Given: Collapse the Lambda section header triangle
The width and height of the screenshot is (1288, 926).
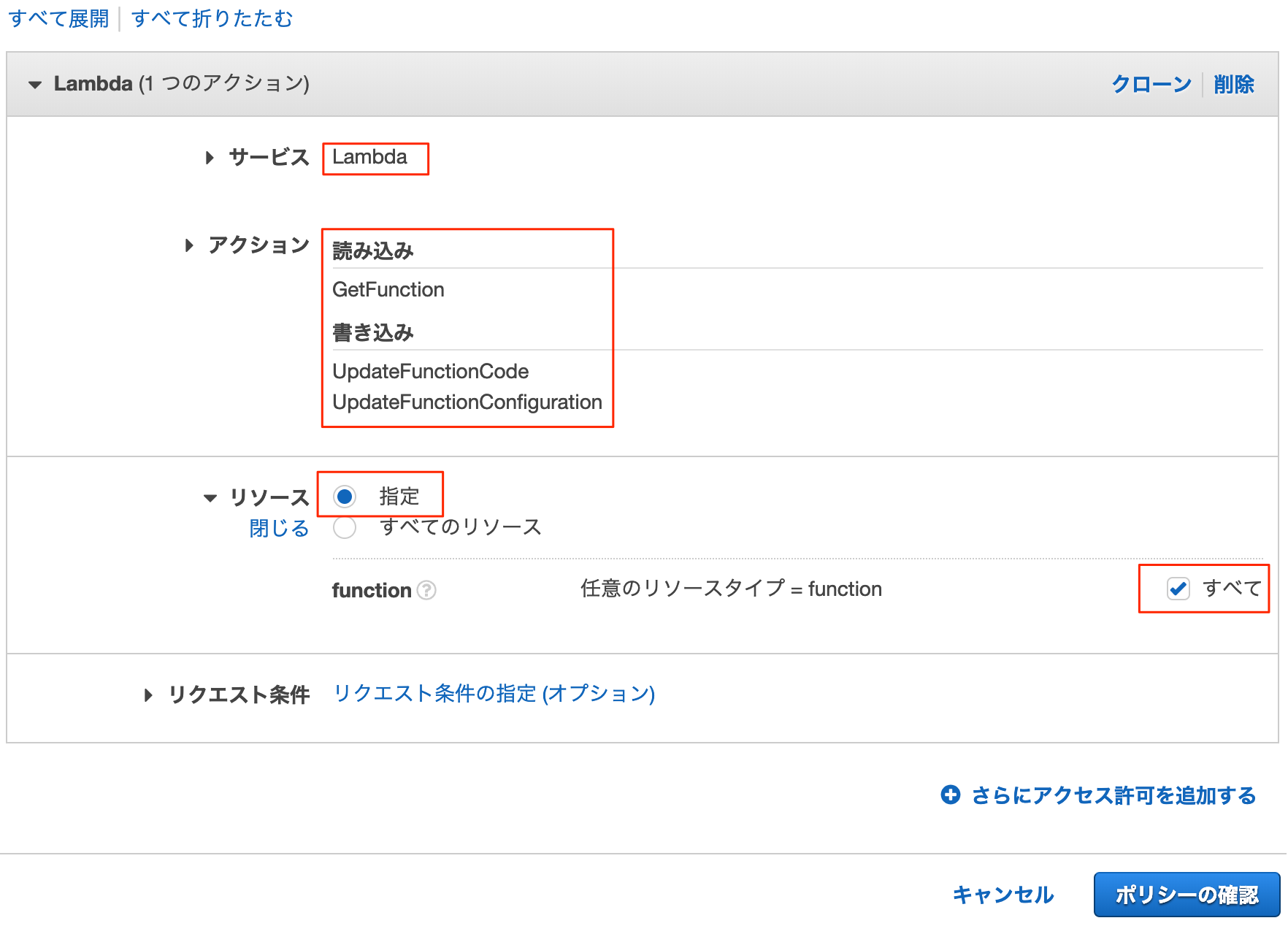Looking at the screenshot, I should pos(34,85).
